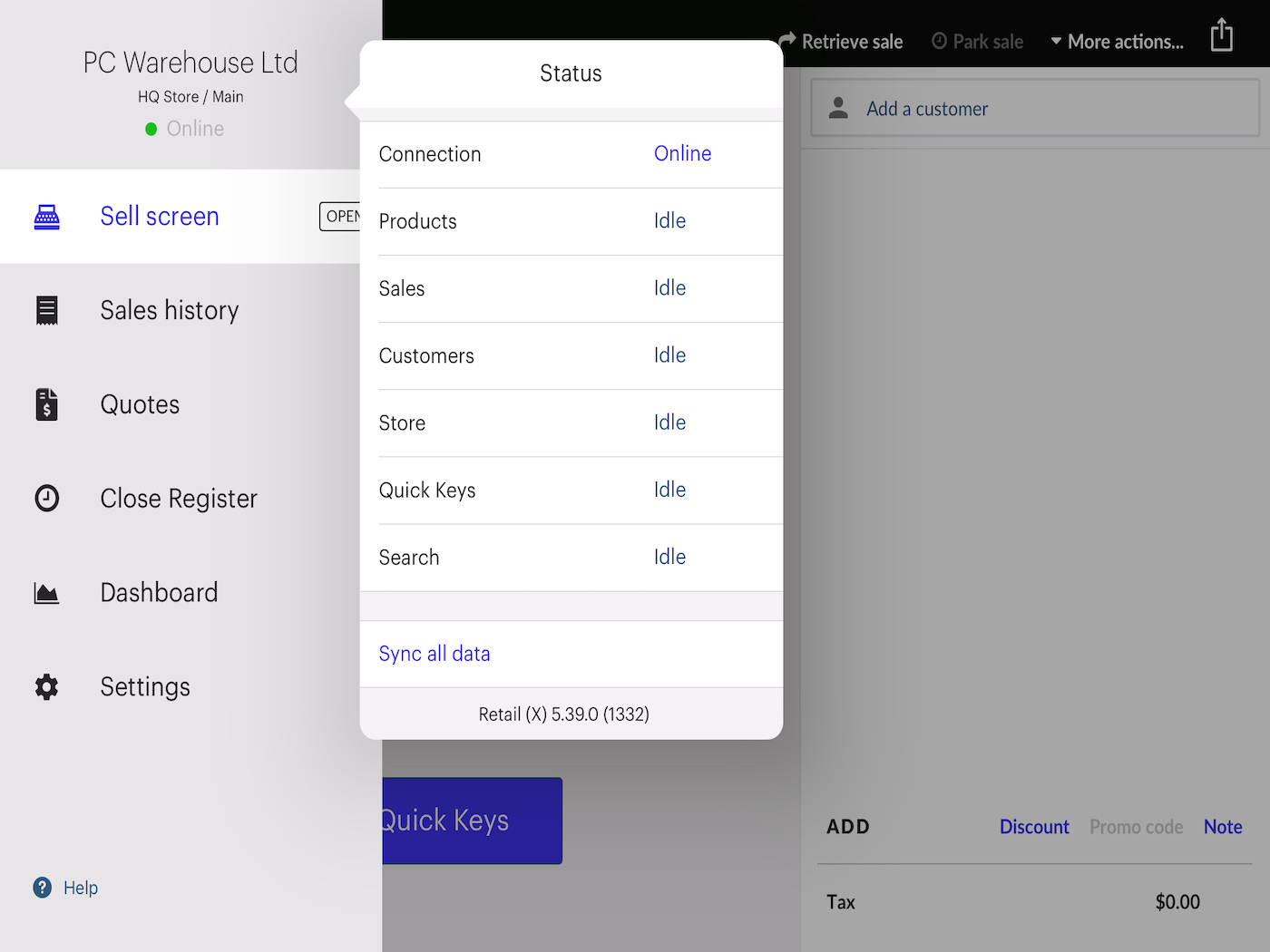Click the Quotes document icon

pyautogui.click(x=46, y=404)
